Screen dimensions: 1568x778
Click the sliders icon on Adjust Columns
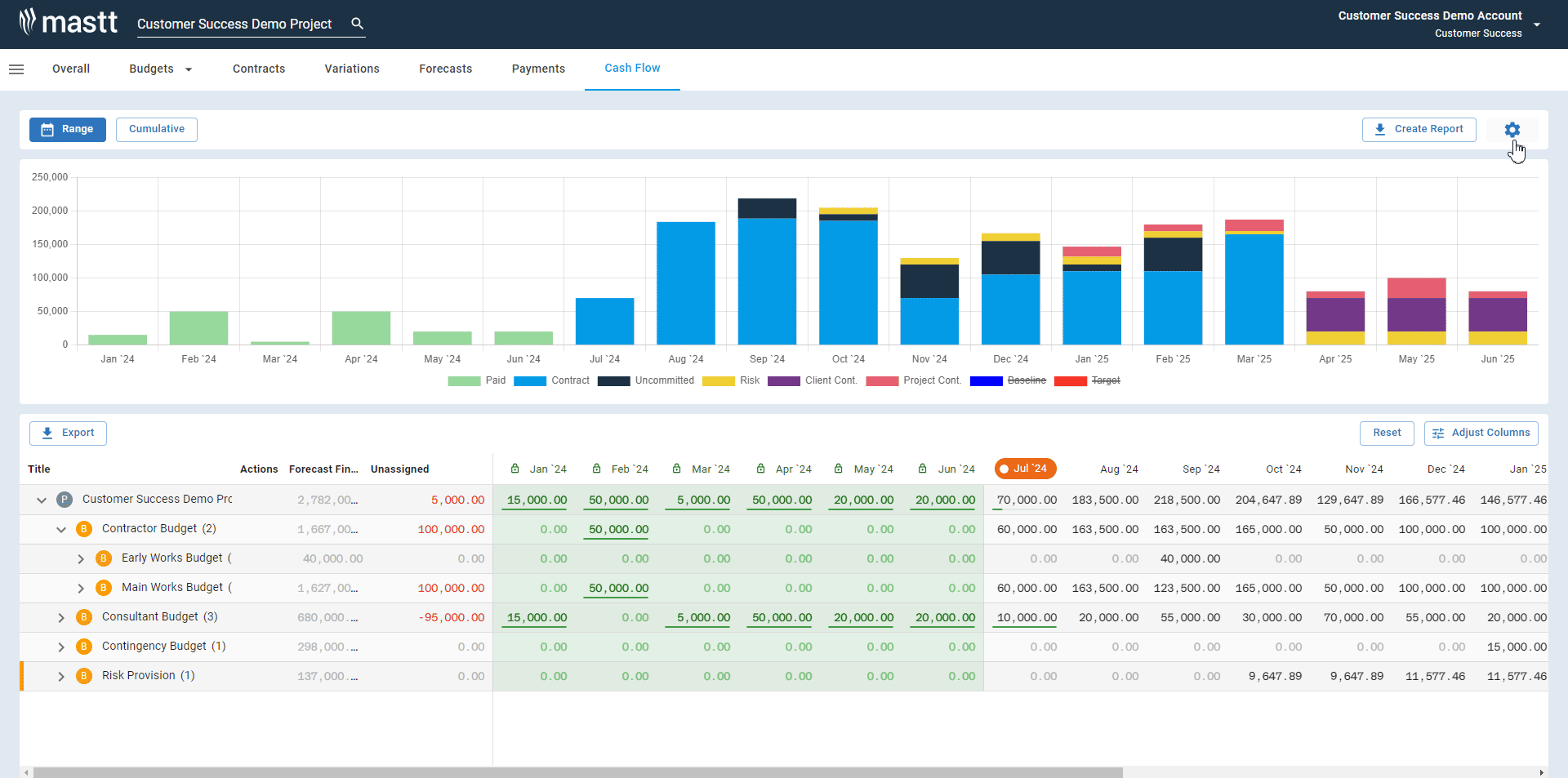click(x=1438, y=433)
